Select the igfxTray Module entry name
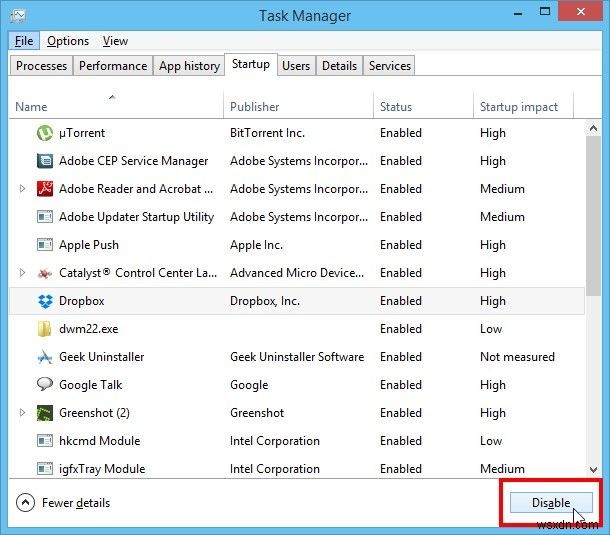The height and width of the screenshot is (535, 610). 102,469
